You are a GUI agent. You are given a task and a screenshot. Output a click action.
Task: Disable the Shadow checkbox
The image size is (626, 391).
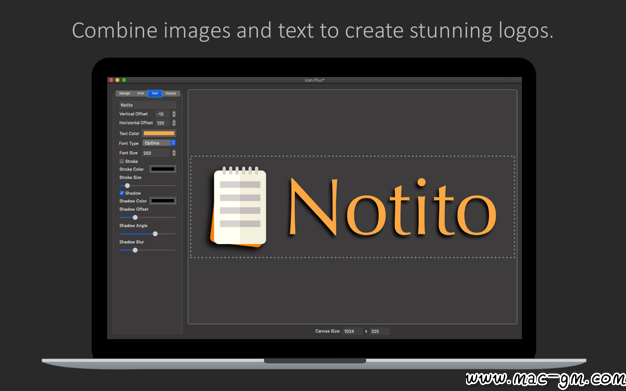click(x=121, y=193)
